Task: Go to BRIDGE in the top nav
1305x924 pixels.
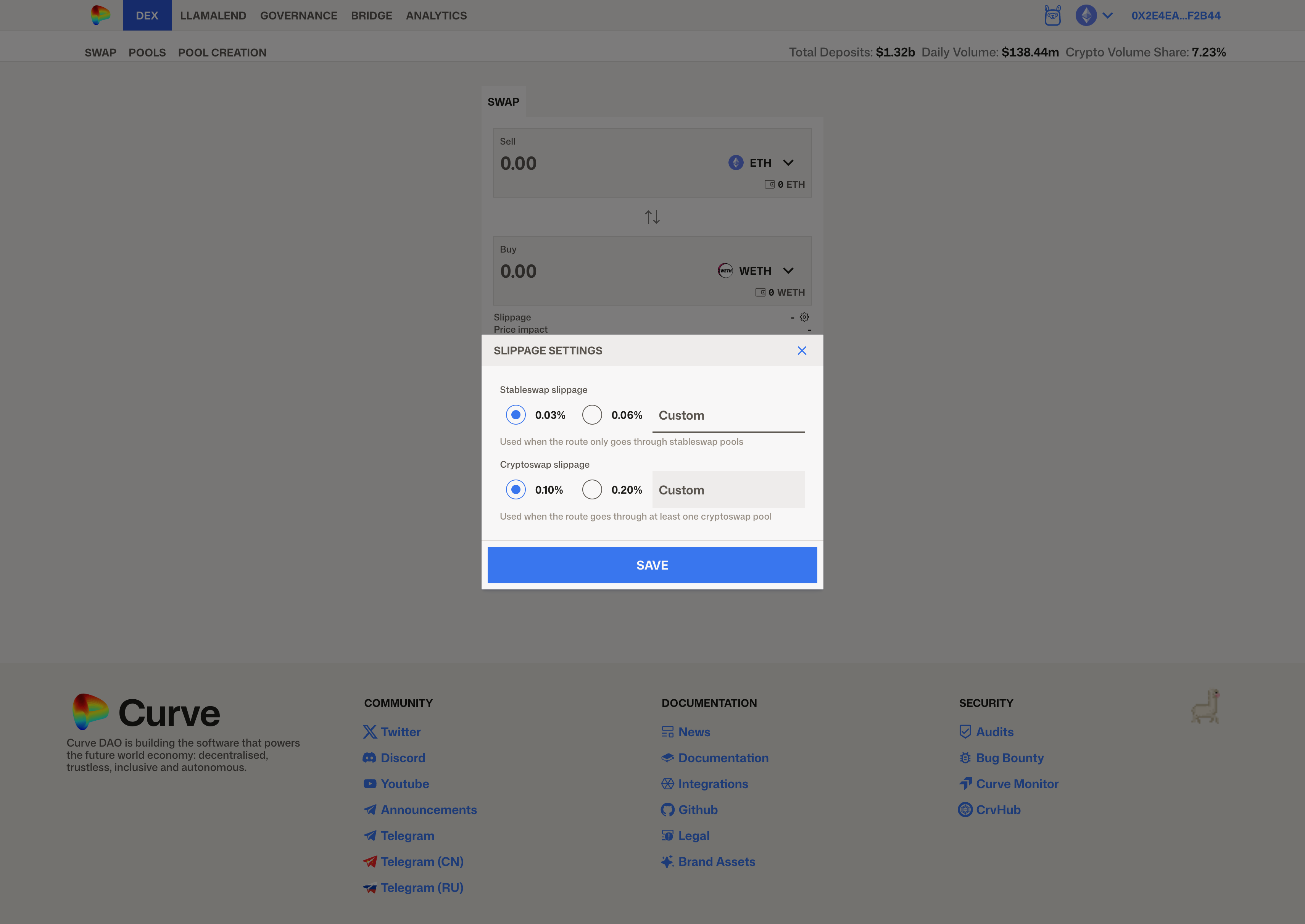Action: [372, 15]
